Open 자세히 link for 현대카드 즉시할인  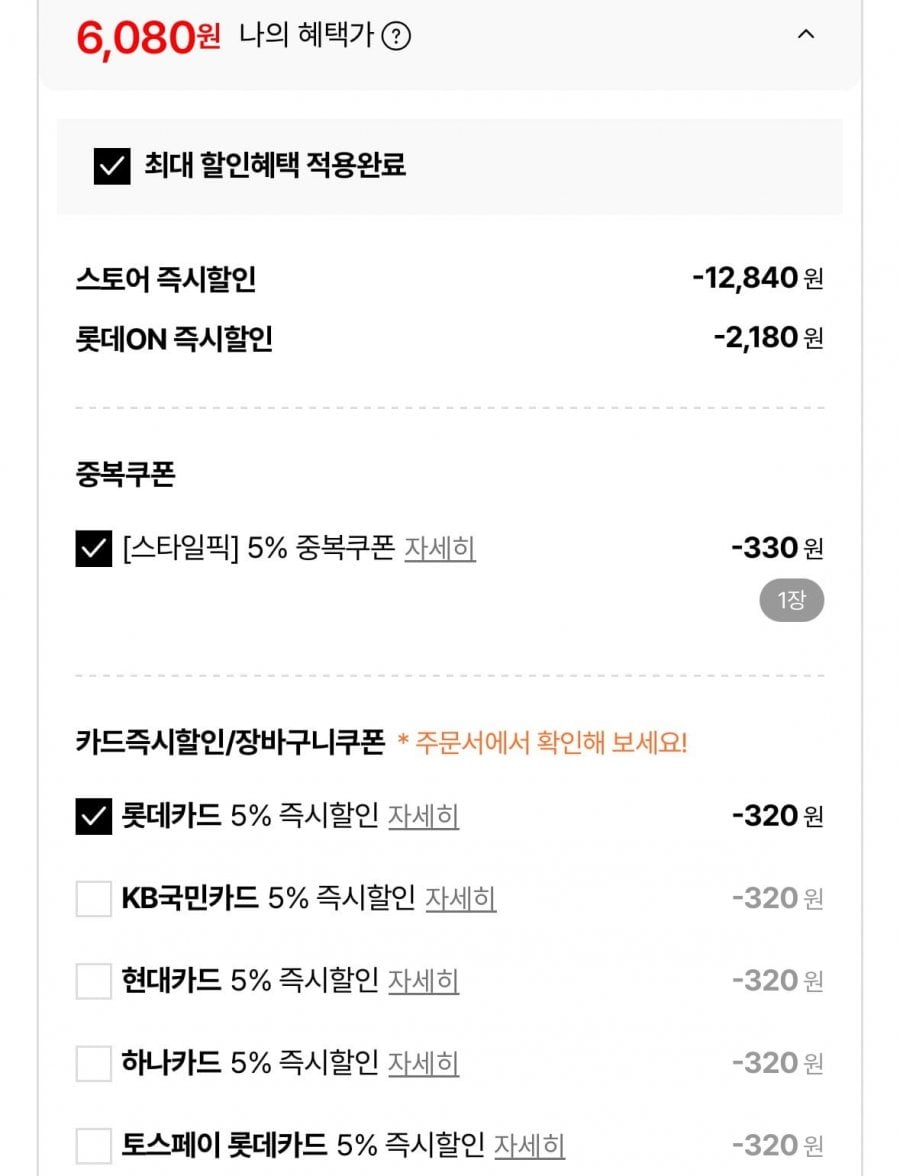coord(423,981)
